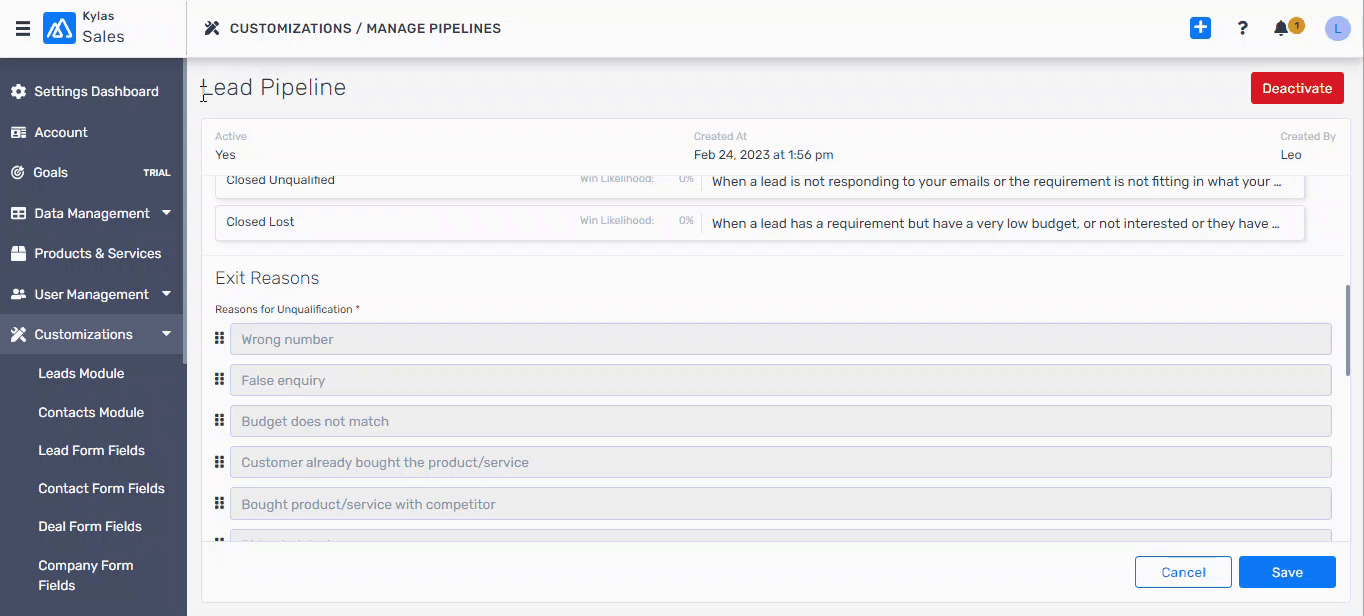1364x616 pixels.
Task: Open the hamburger navigation menu
Action: pyautogui.click(x=22, y=28)
